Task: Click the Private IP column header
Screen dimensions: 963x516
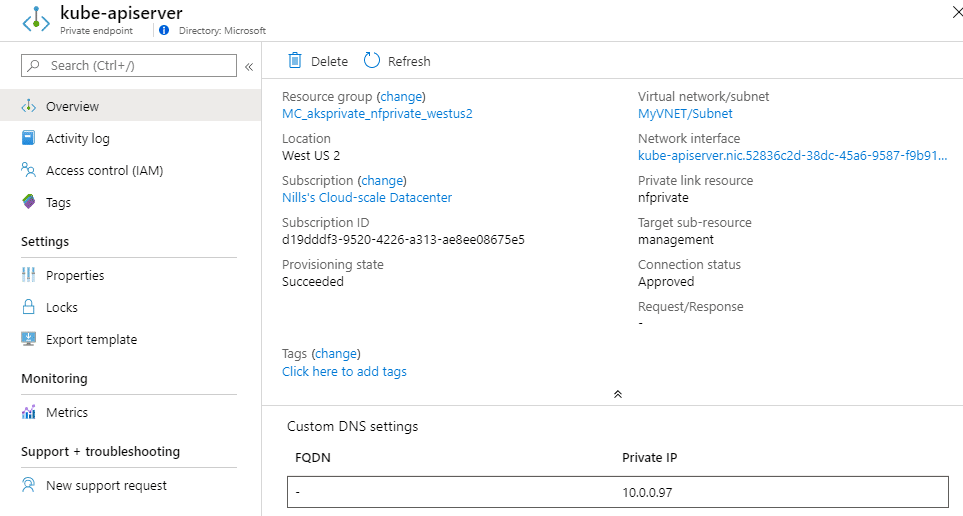Action: pyautogui.click(x=649, y=458)
